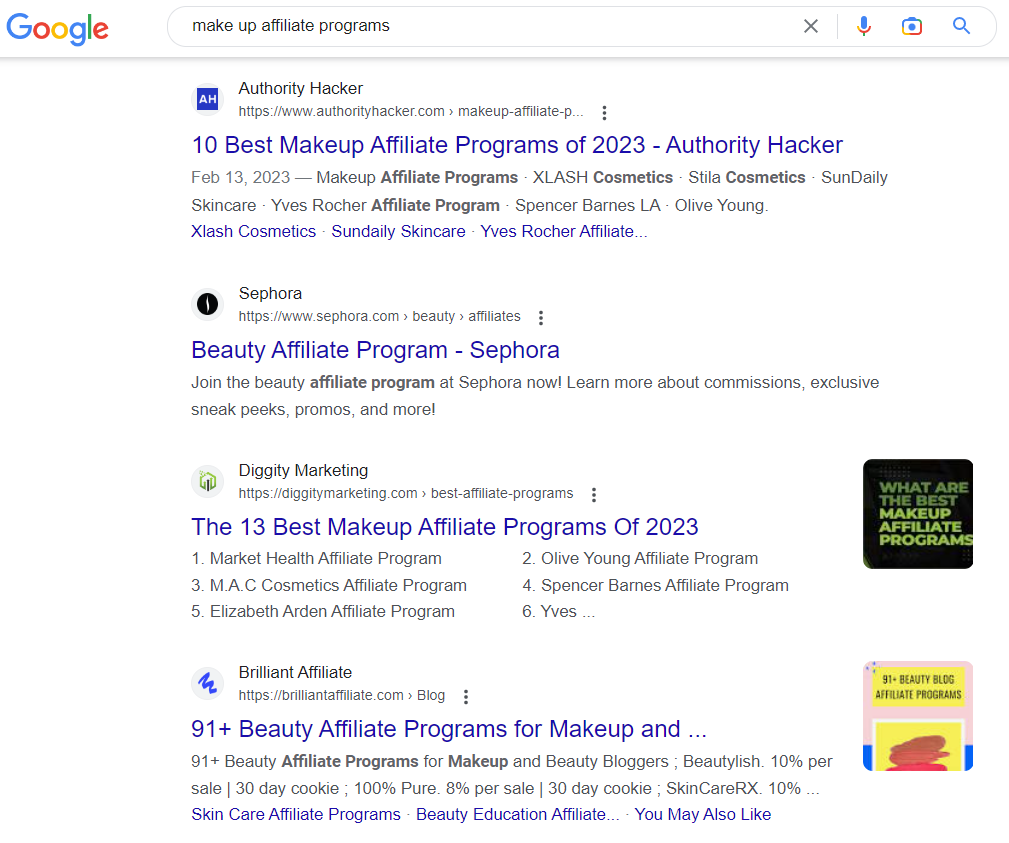Follow the 'Skin Care Affiliate Programs' sitelink
Image resolution: width=1009 pixels, height=843 pixels.
tap(296, 814)
